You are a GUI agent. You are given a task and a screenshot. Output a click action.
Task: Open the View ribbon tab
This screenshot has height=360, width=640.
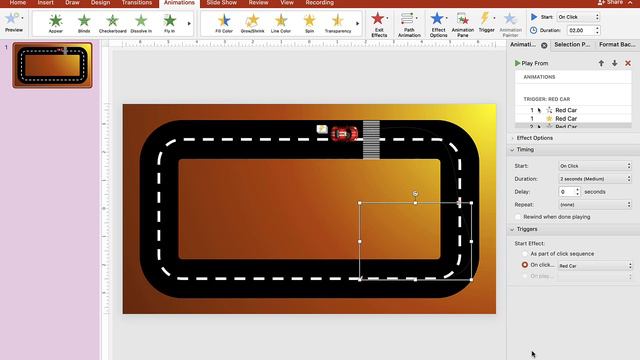(x=287, y=3)
